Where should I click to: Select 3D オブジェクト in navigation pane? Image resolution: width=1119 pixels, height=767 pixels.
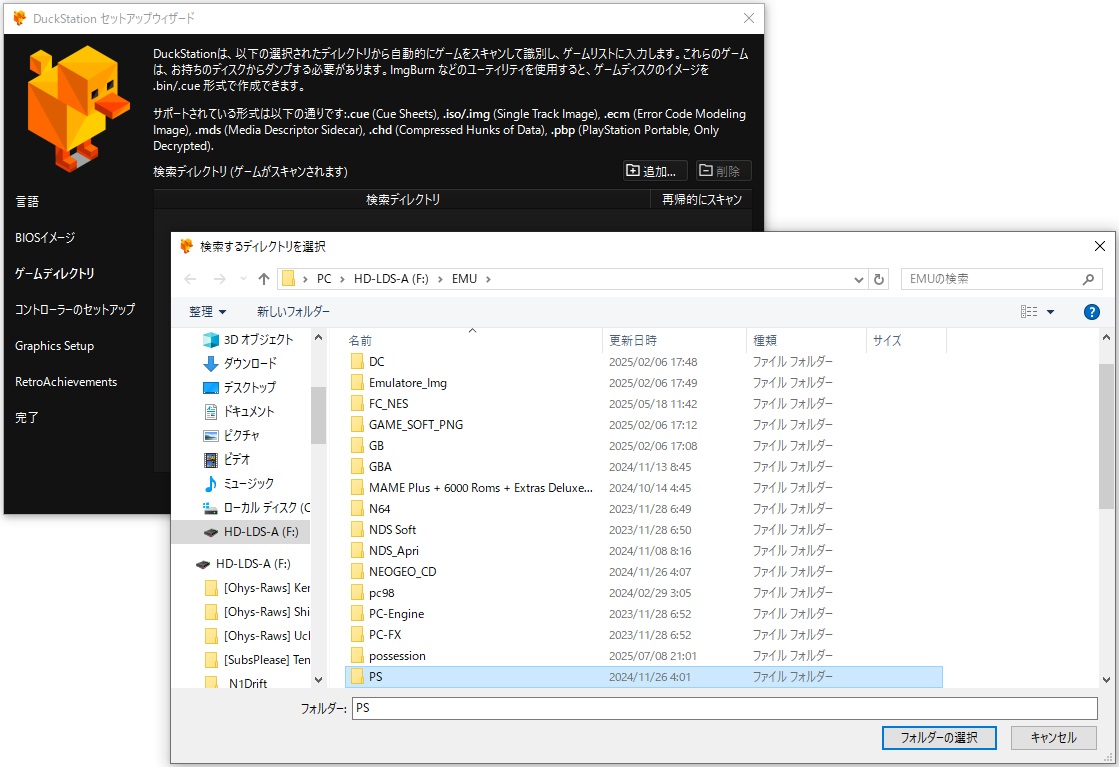[248, 340]
